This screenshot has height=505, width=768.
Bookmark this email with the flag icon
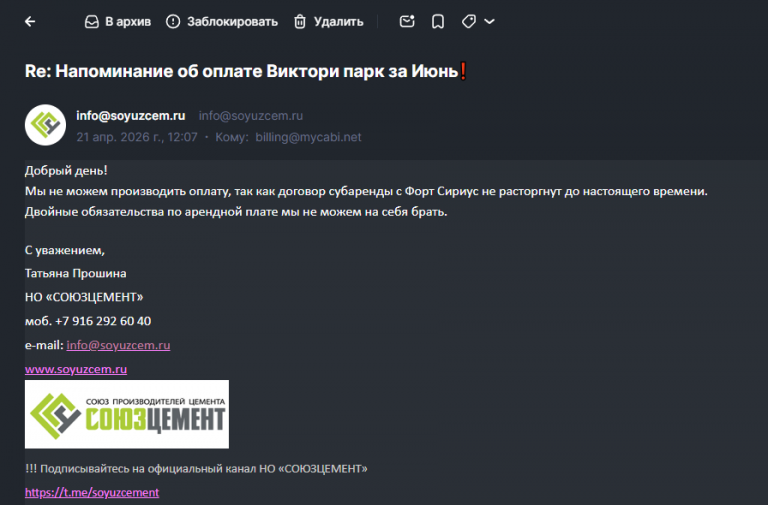(438, 22)
